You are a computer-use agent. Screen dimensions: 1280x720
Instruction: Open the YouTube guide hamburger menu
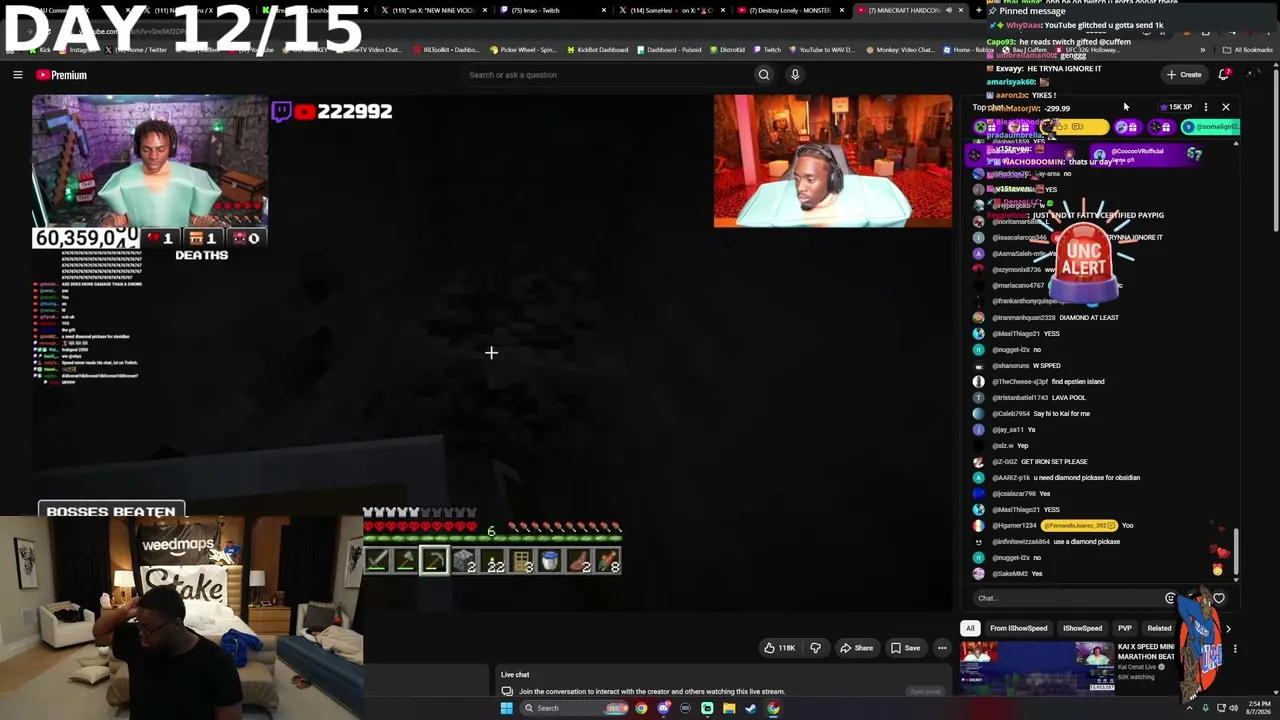click(18, 75)
